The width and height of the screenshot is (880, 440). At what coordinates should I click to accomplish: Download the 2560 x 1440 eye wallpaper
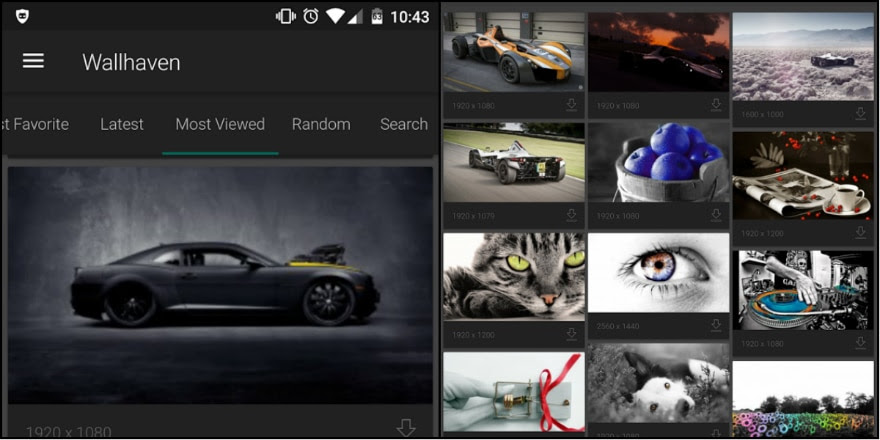tap(716, 326)
